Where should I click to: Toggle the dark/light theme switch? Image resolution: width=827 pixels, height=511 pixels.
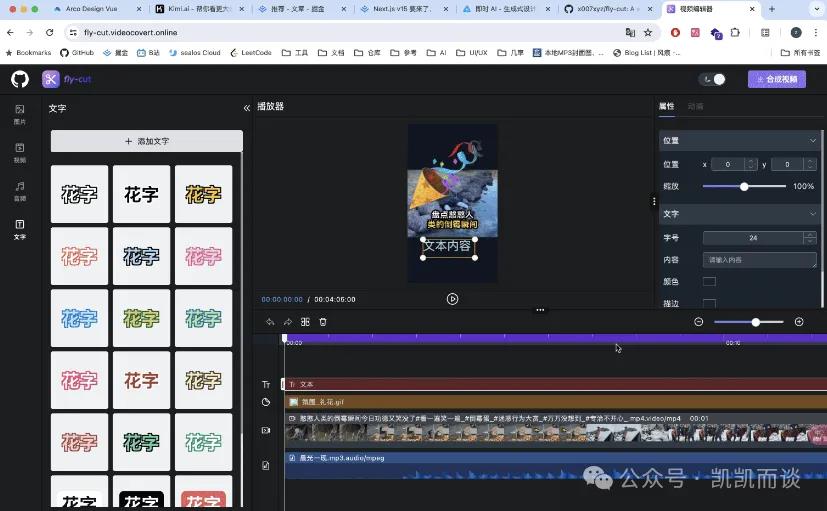713,79
